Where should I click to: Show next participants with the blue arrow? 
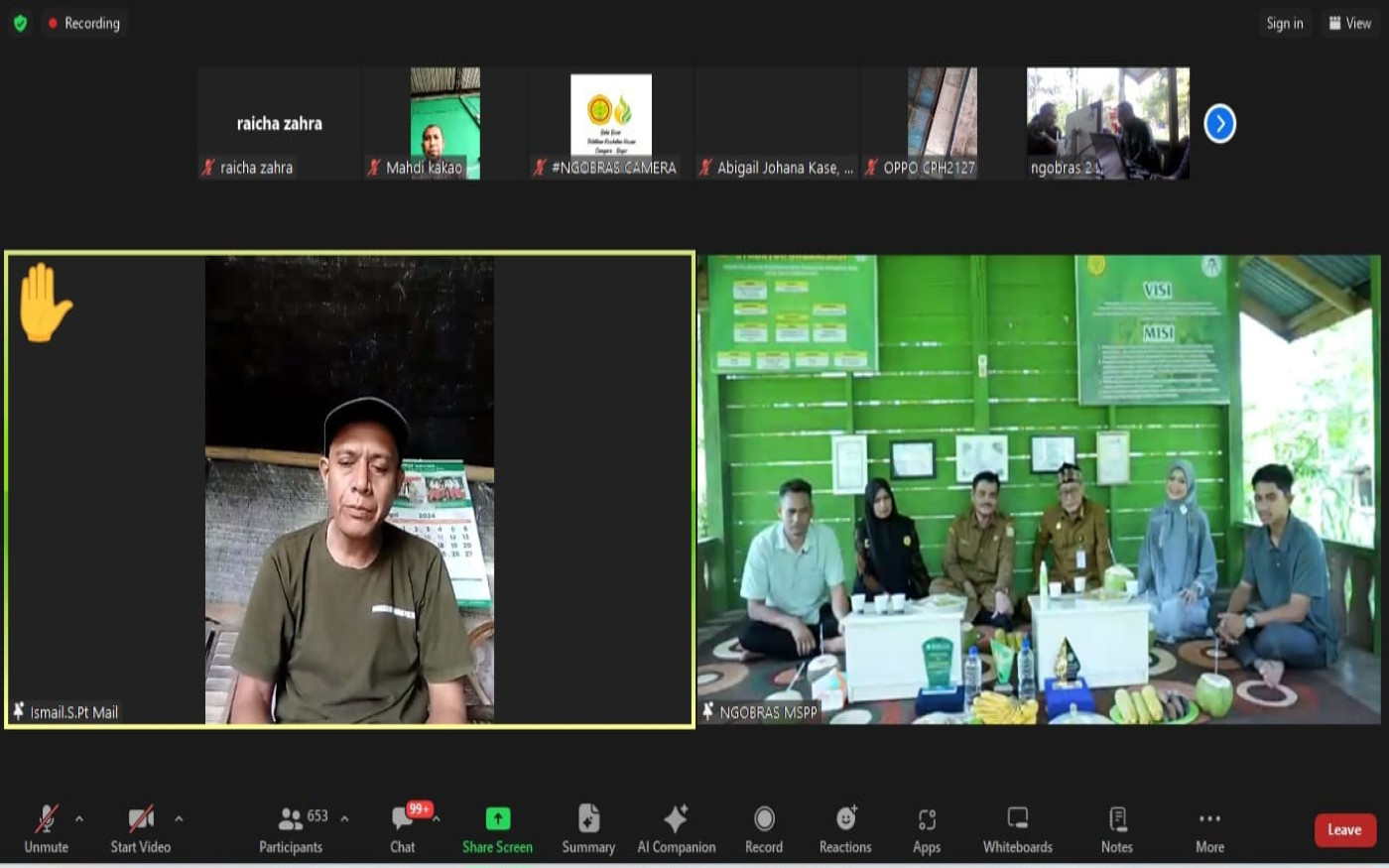(1219, 124)
